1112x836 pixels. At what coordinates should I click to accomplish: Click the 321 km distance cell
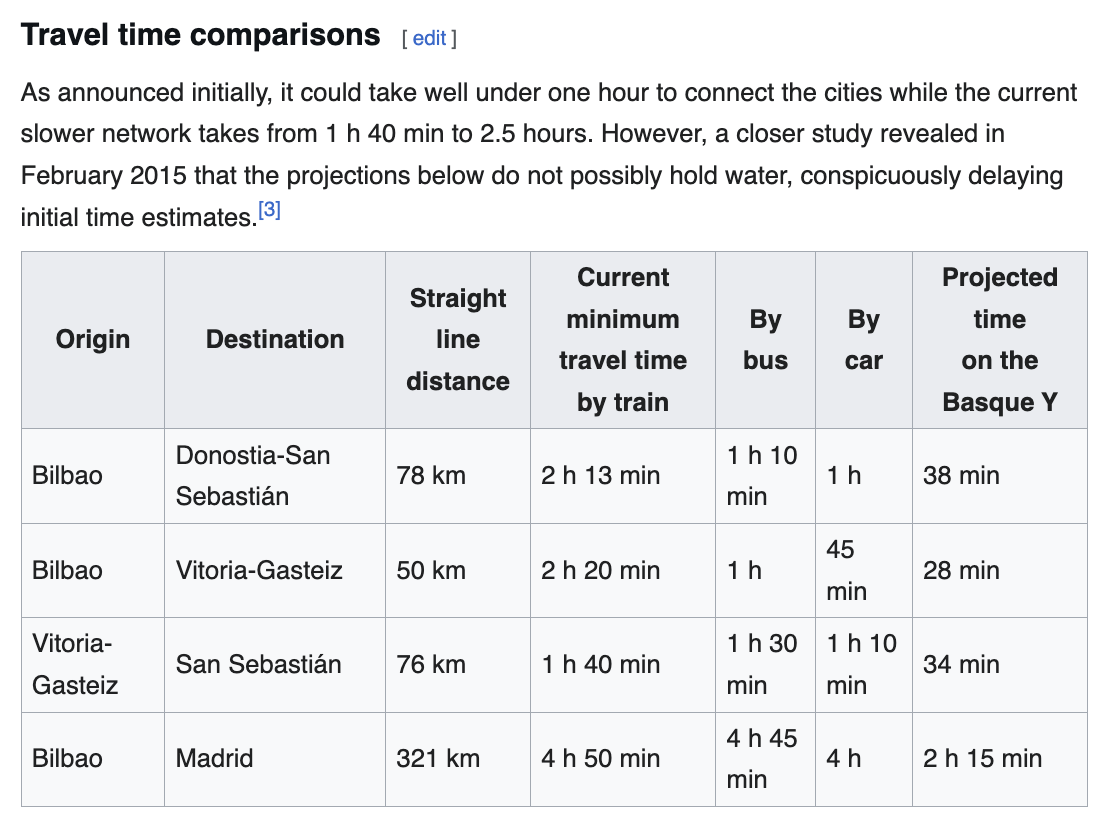[x=438, y=759]
